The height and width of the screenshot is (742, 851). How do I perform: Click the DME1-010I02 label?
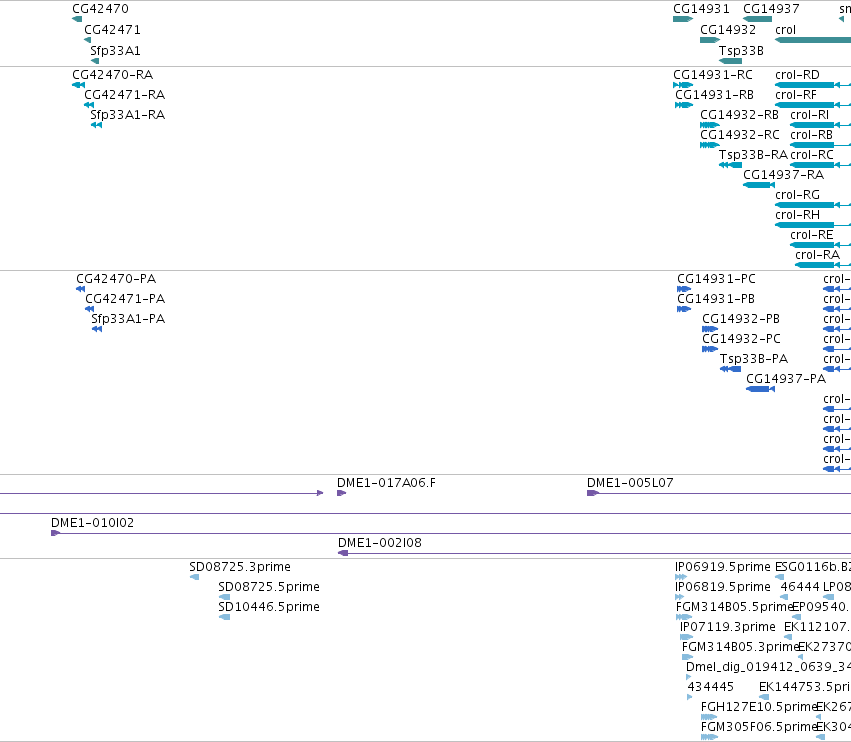point(92,523)
